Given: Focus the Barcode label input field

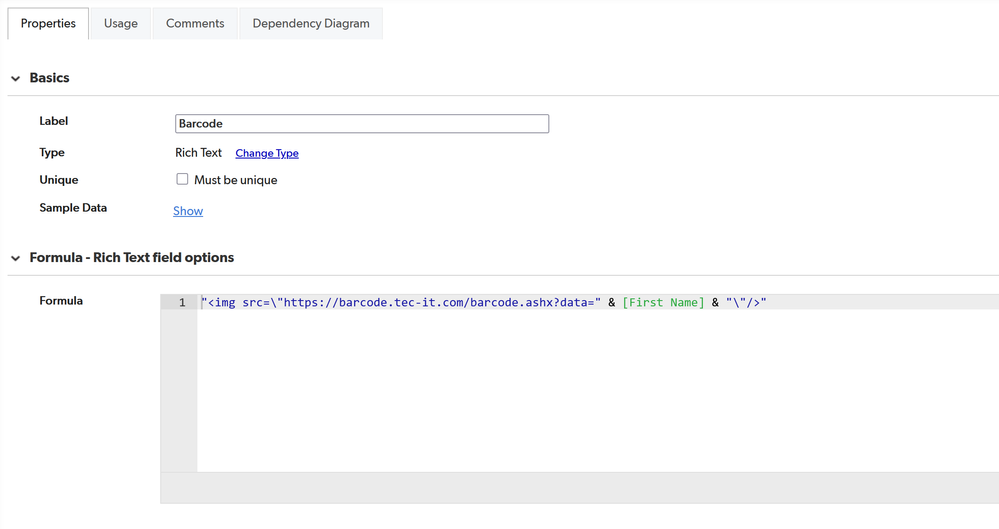Looking at the screenshot, I should coord(361,124).
